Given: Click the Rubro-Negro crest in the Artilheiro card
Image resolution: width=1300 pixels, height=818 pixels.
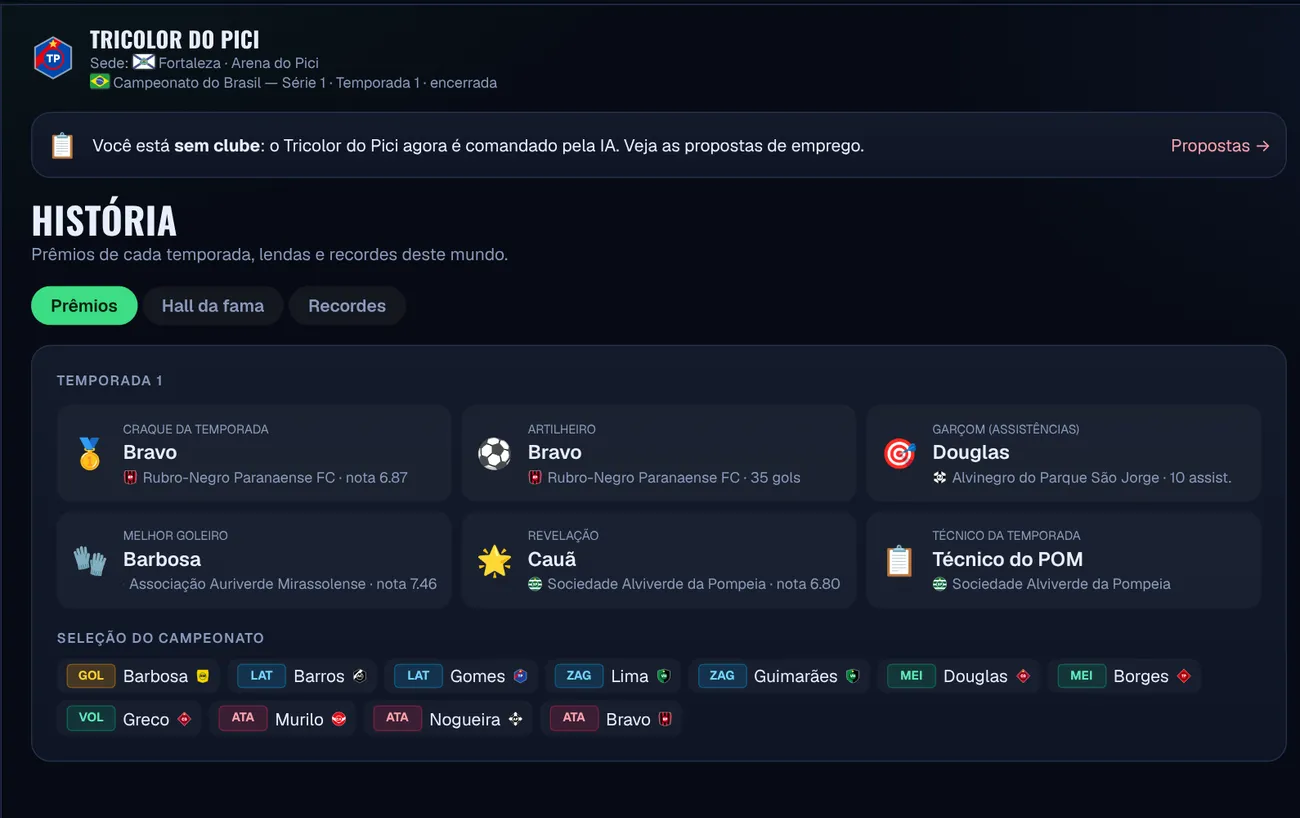Looking at the screenshot, I should tap(535, 478).
